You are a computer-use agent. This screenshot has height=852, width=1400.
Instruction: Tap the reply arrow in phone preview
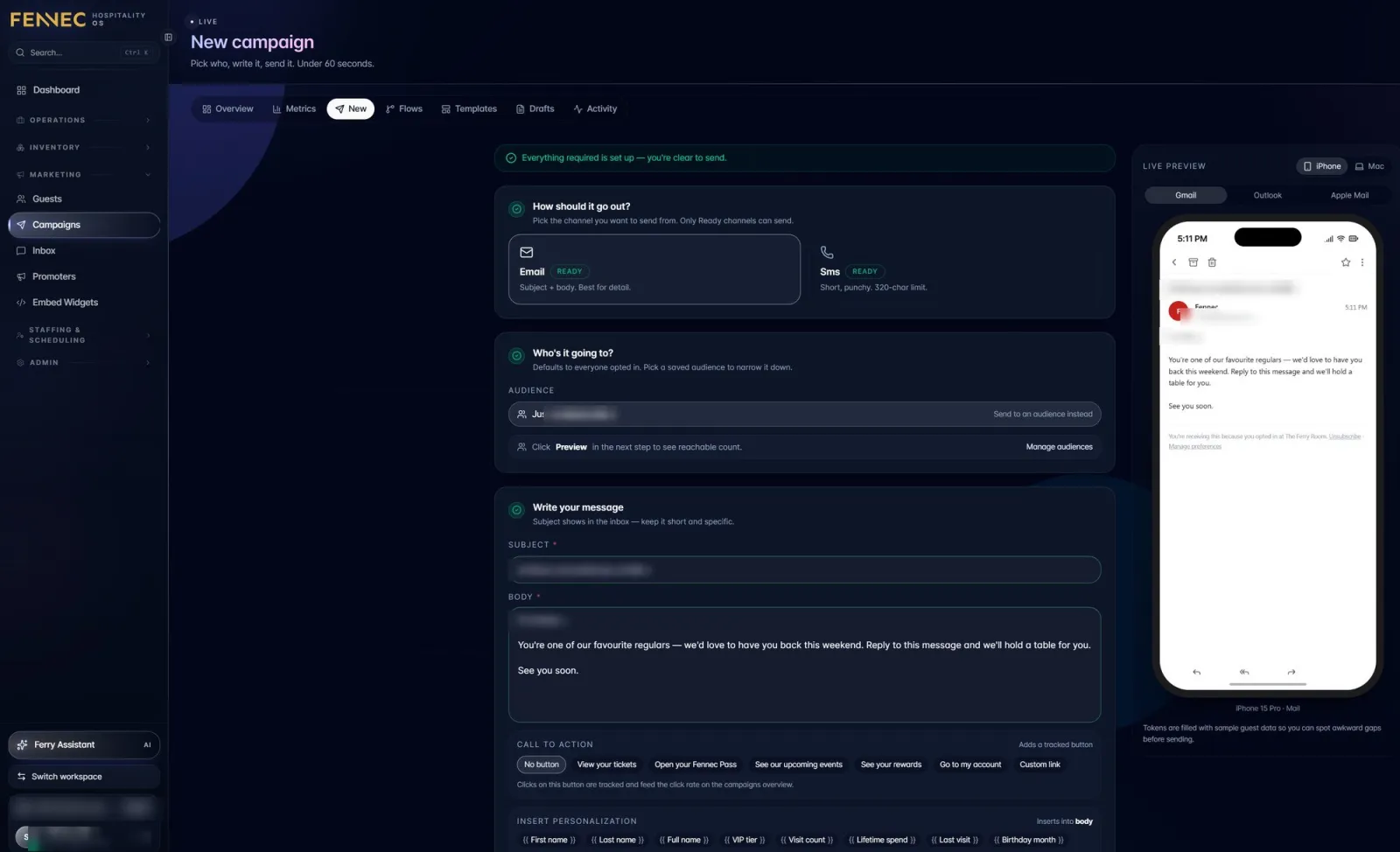coord(1196,672)
